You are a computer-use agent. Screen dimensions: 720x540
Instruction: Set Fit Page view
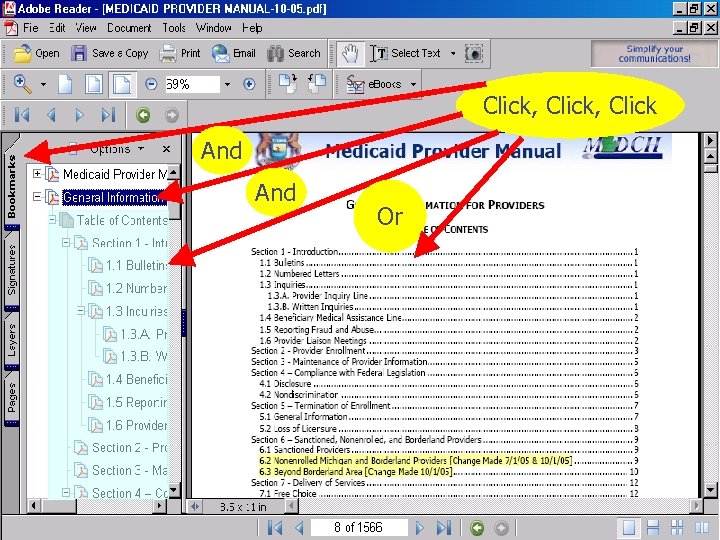click(x=94, y=84)
